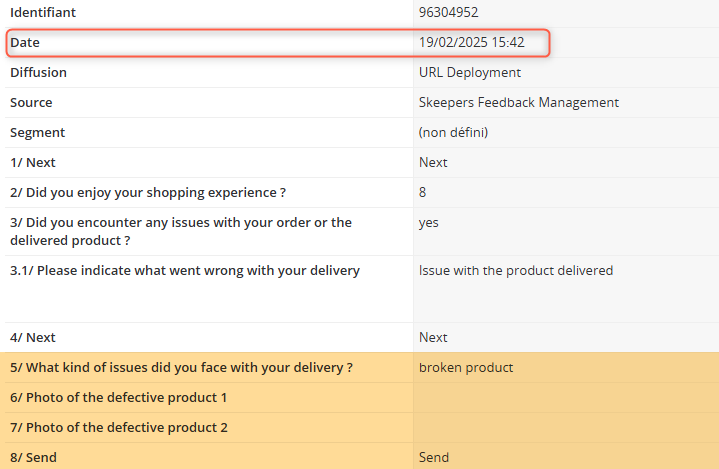Viewport: 719px width, 469px height.
Task: Click the 'yes' answer value
Action: pyautogui.click(x=428, y=223)
